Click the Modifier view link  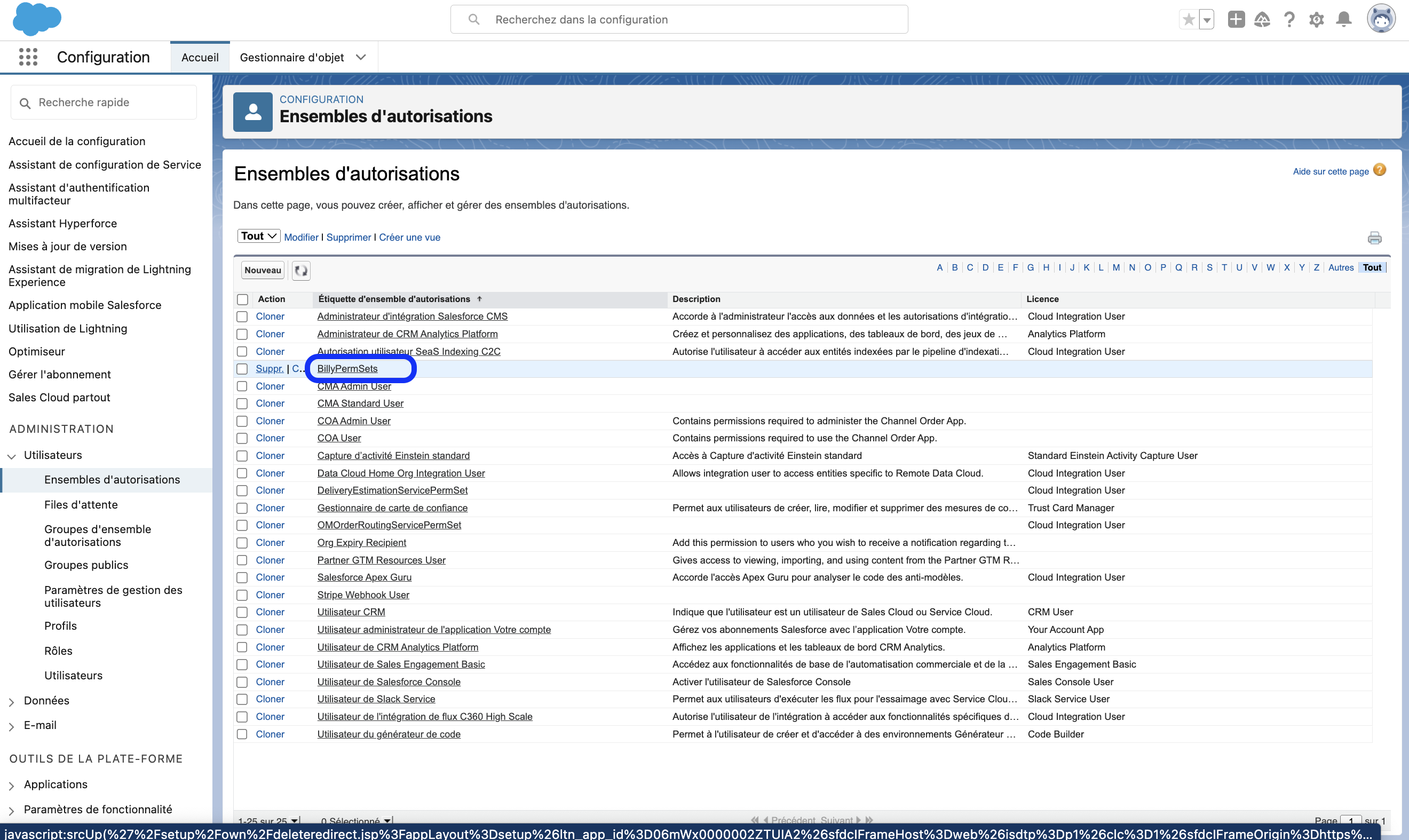[301, 237]
